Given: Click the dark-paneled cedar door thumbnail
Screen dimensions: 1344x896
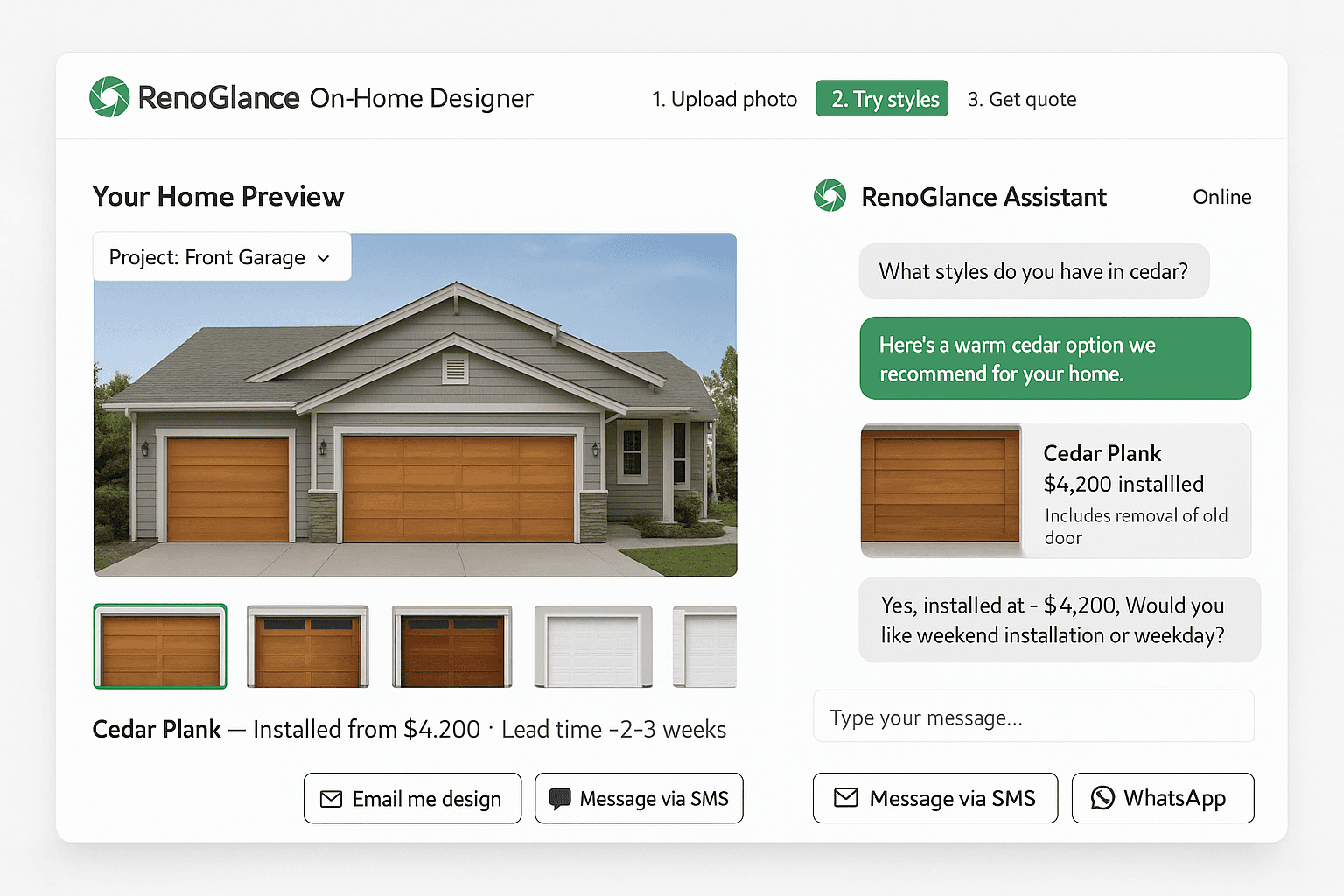Looking at the screenshot, I should [452, 646].
